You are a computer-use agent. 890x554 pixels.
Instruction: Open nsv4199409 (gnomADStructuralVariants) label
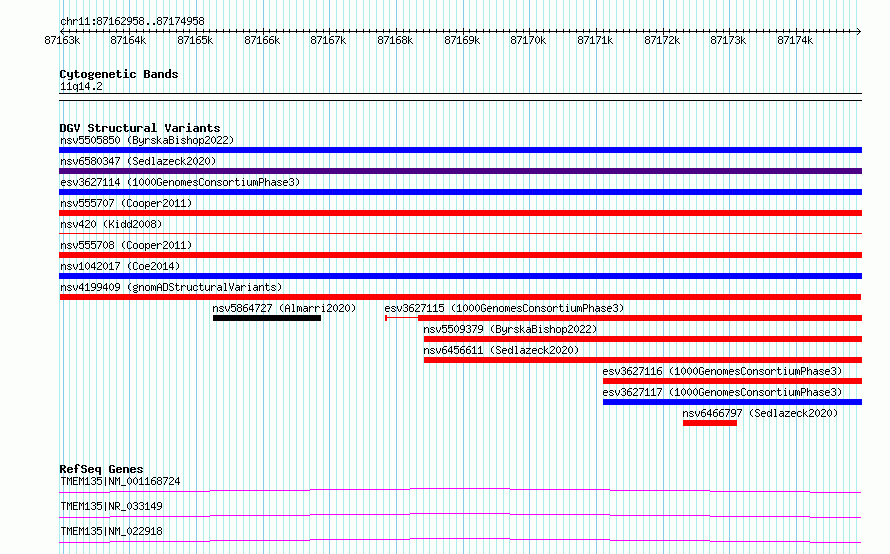point(171,287)
